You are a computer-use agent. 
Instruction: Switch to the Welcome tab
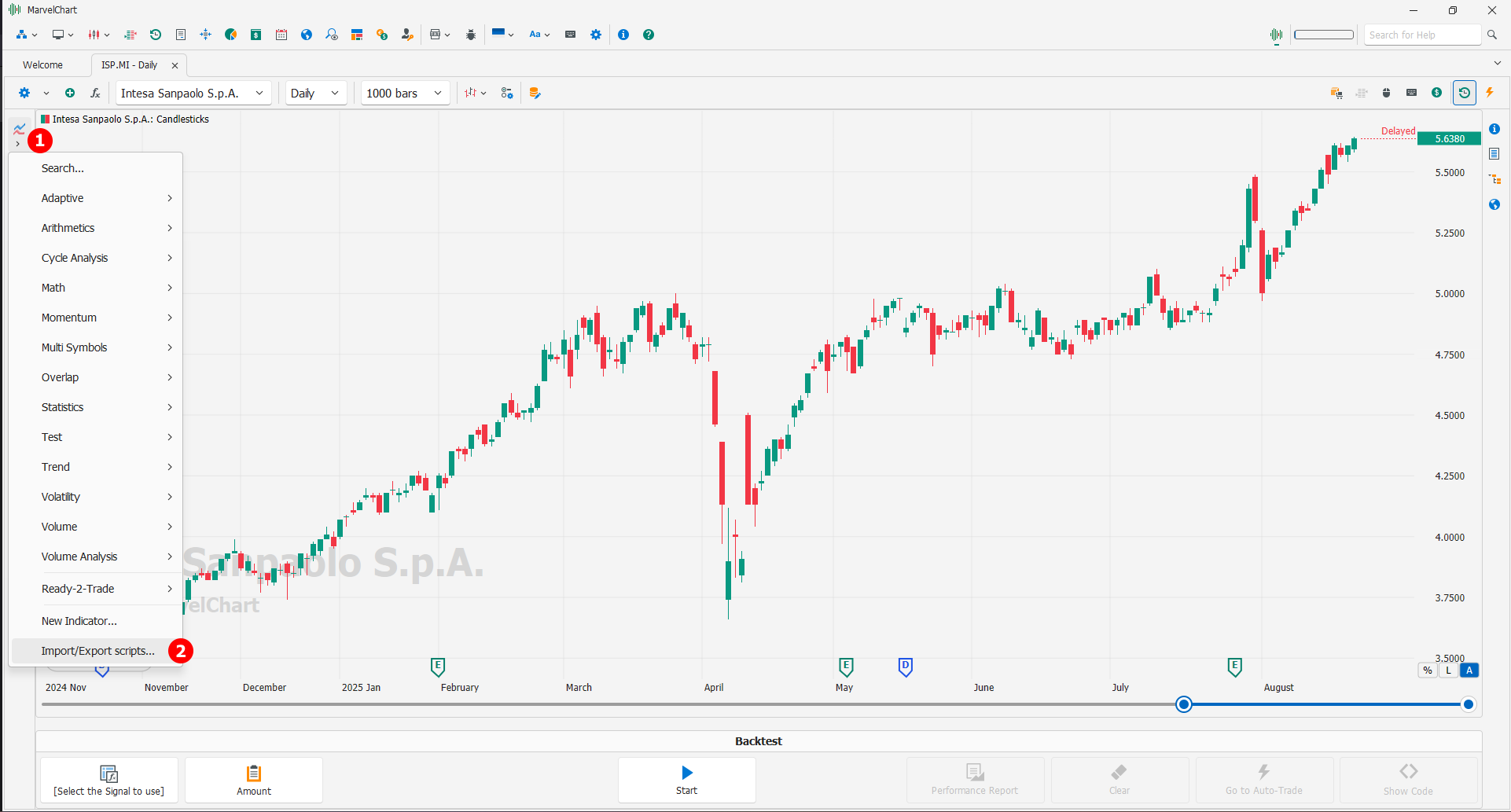coord(42,64)
